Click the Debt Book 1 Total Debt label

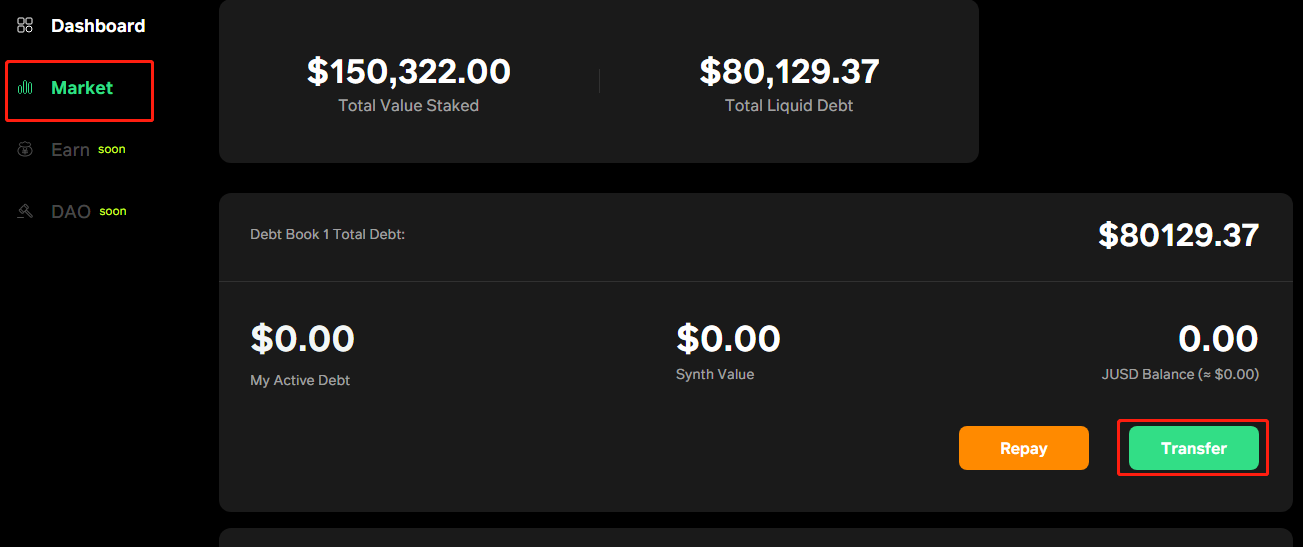point(327,235)
